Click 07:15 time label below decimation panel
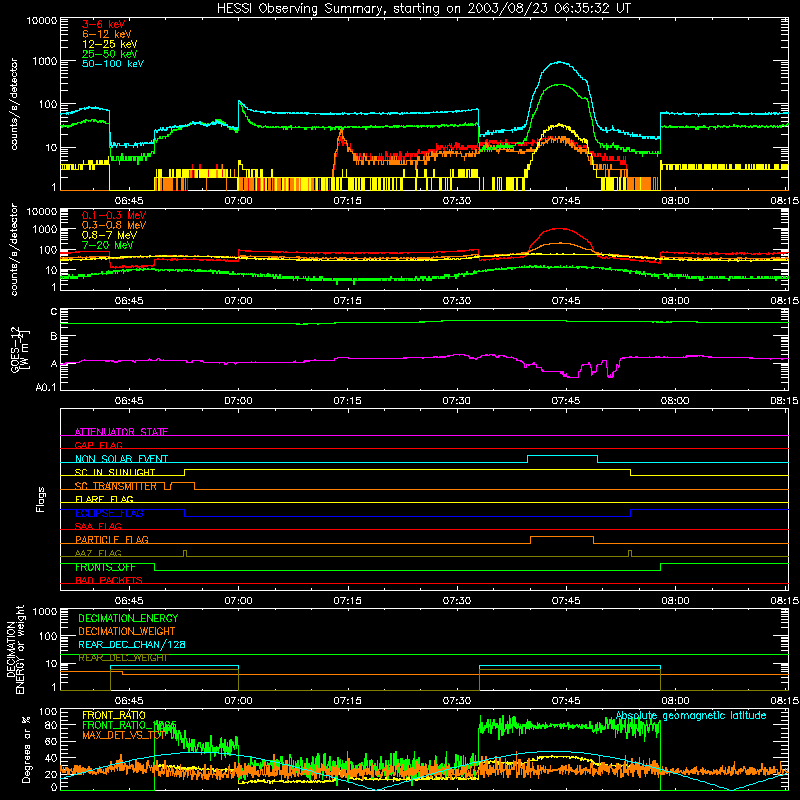 coord(347,701)
